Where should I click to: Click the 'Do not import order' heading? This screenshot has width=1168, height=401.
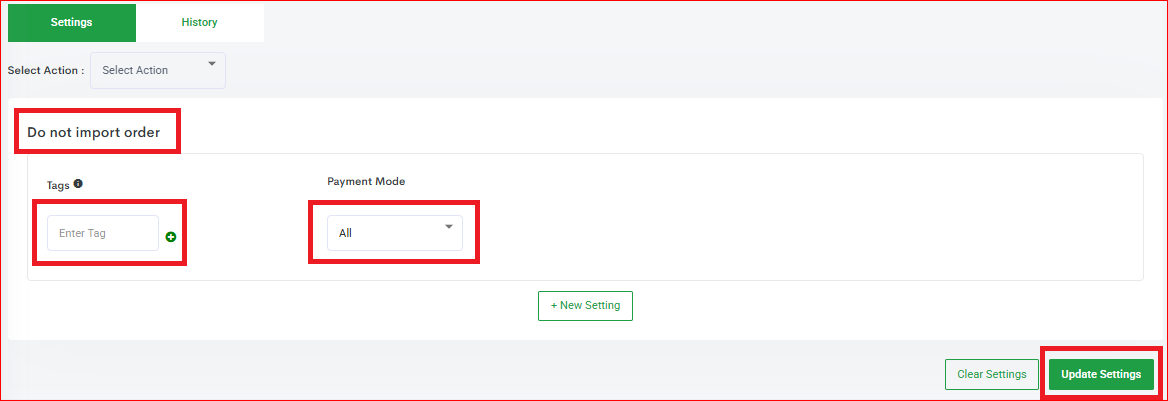tap(93, 132)
